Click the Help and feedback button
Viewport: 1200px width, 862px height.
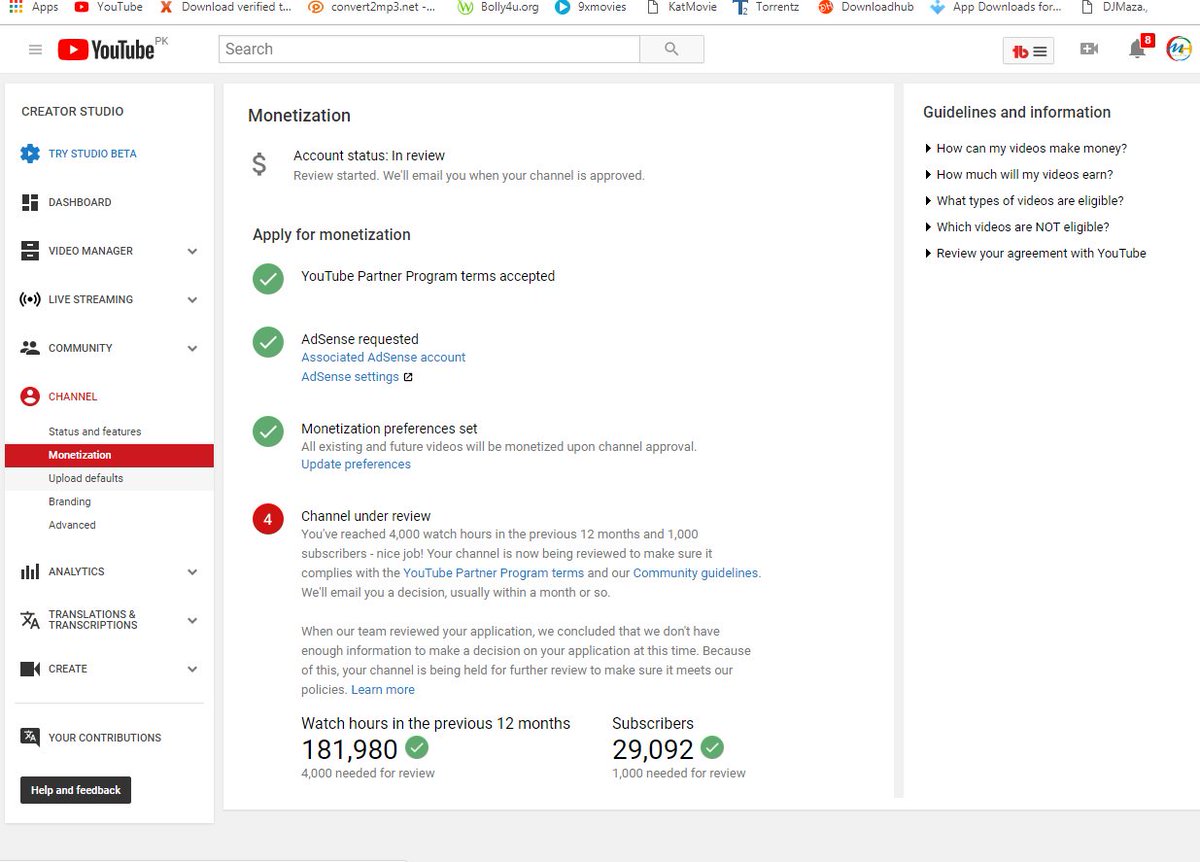76,790
